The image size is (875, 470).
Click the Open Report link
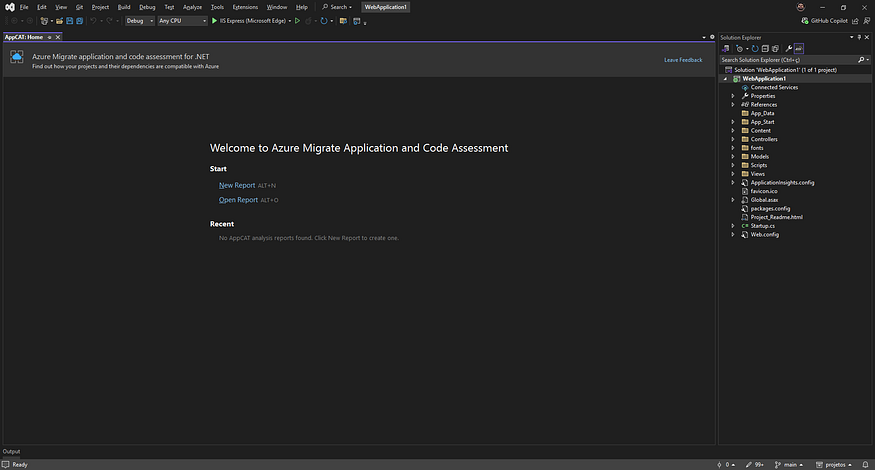pos(238,200)
